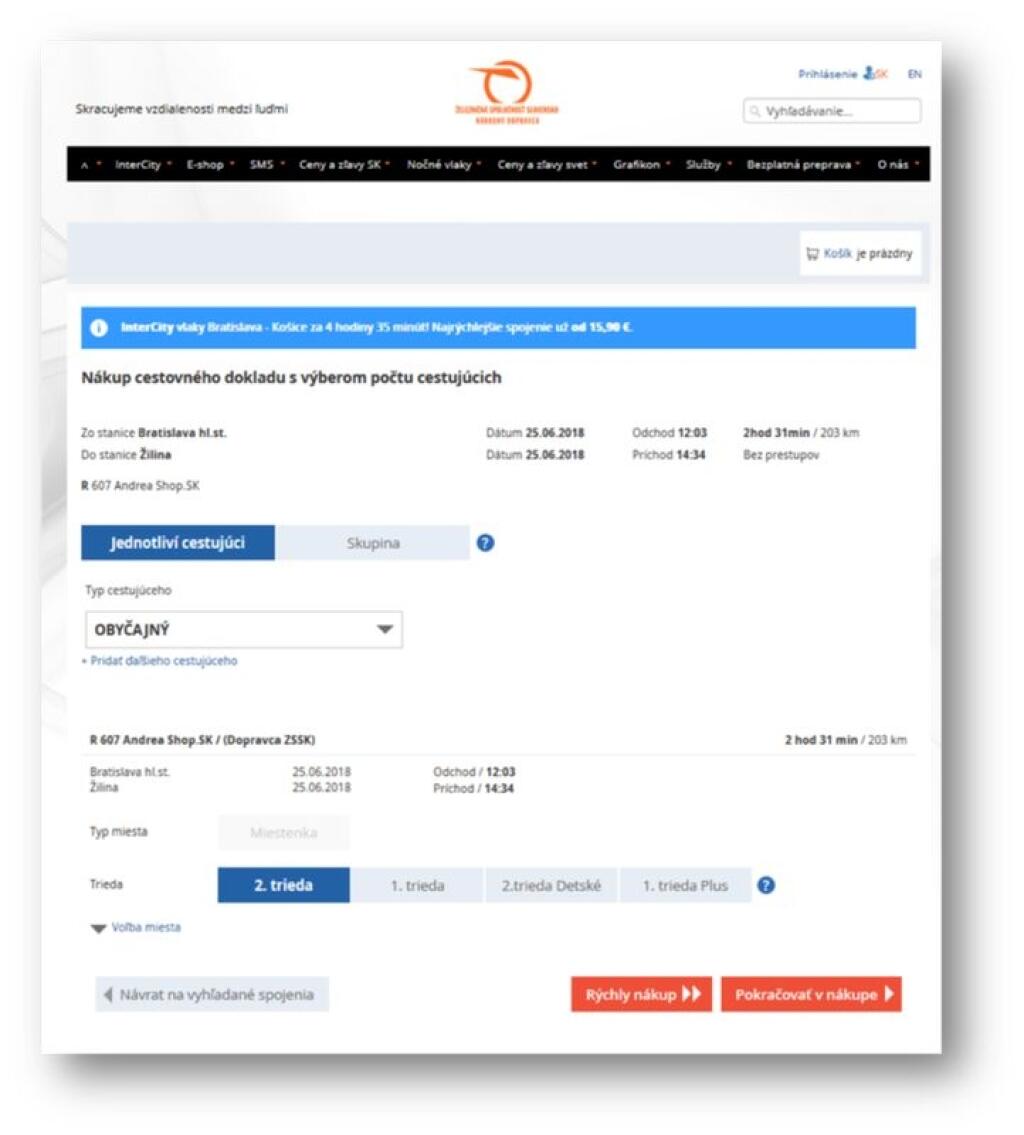Select the Skupina tab
The height and width of the screenshot is (1135, 1024).
pyautogui.click(x=373, y=543)
